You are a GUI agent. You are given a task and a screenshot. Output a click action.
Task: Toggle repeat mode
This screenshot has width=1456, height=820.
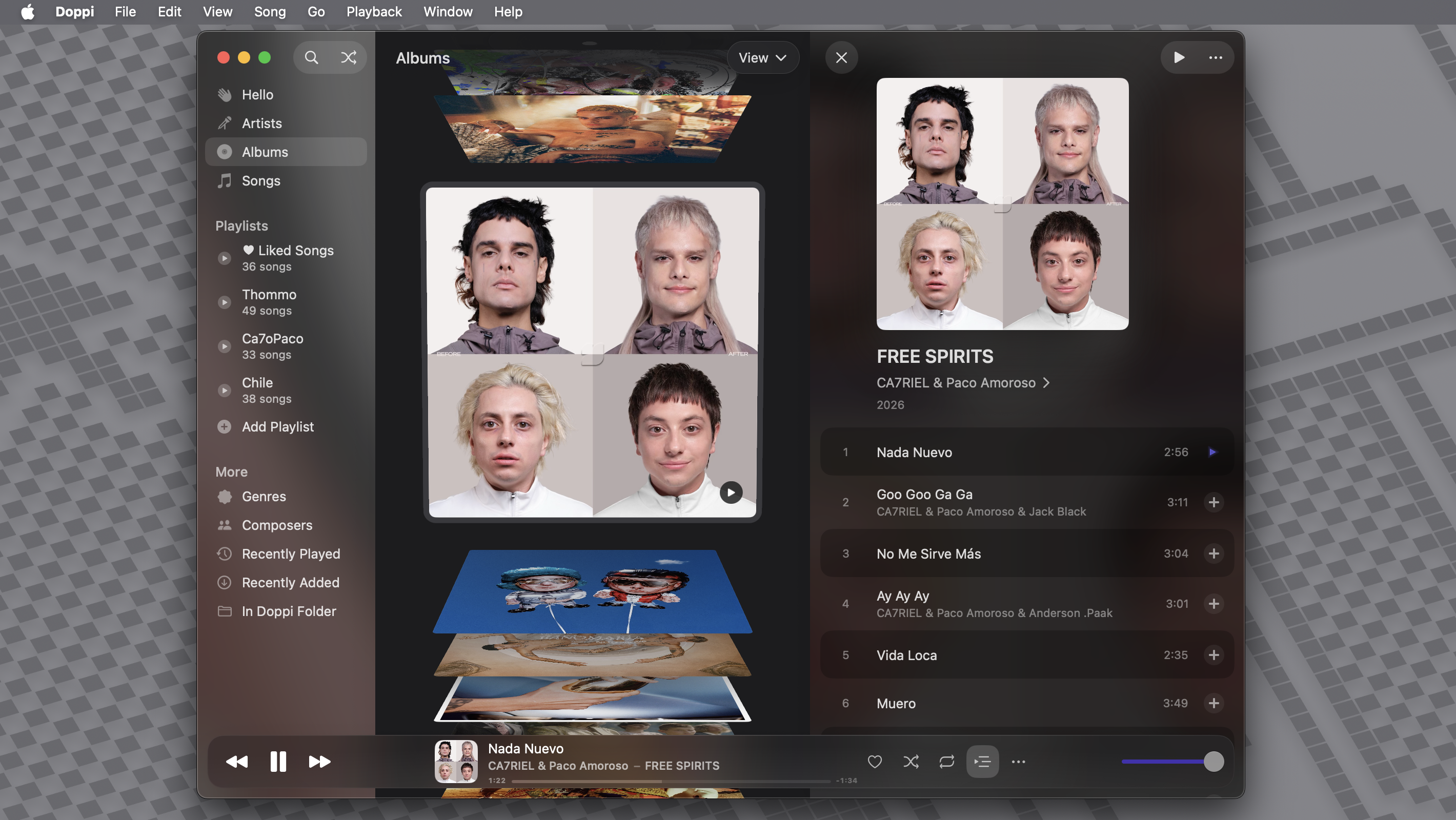(947, 762)
